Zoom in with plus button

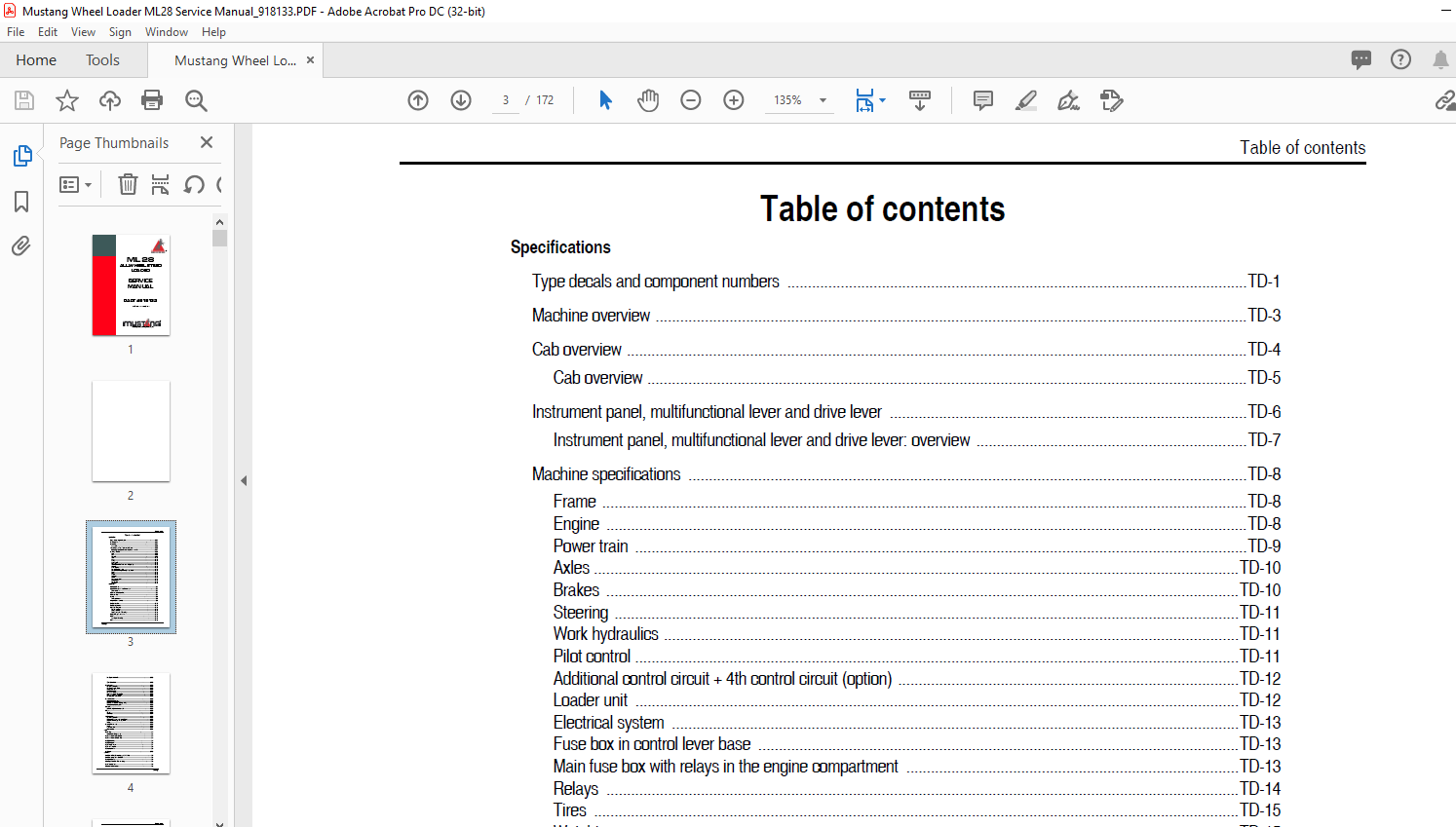(x=734, y=100)
